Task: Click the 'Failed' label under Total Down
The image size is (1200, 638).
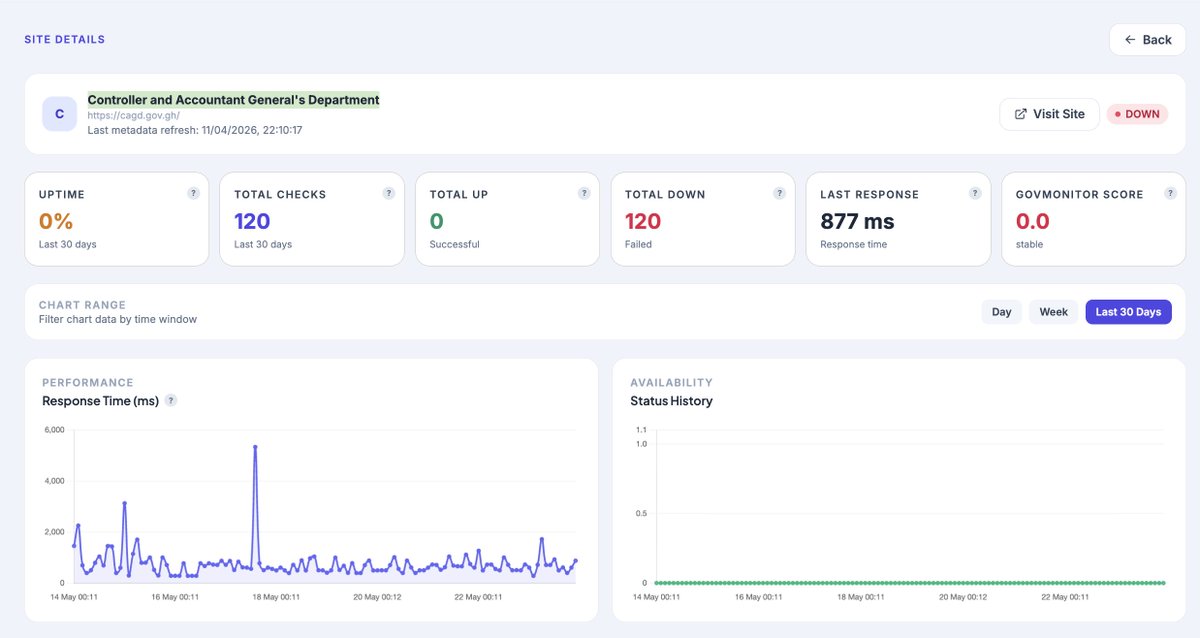Action: (x=638, y=244)
